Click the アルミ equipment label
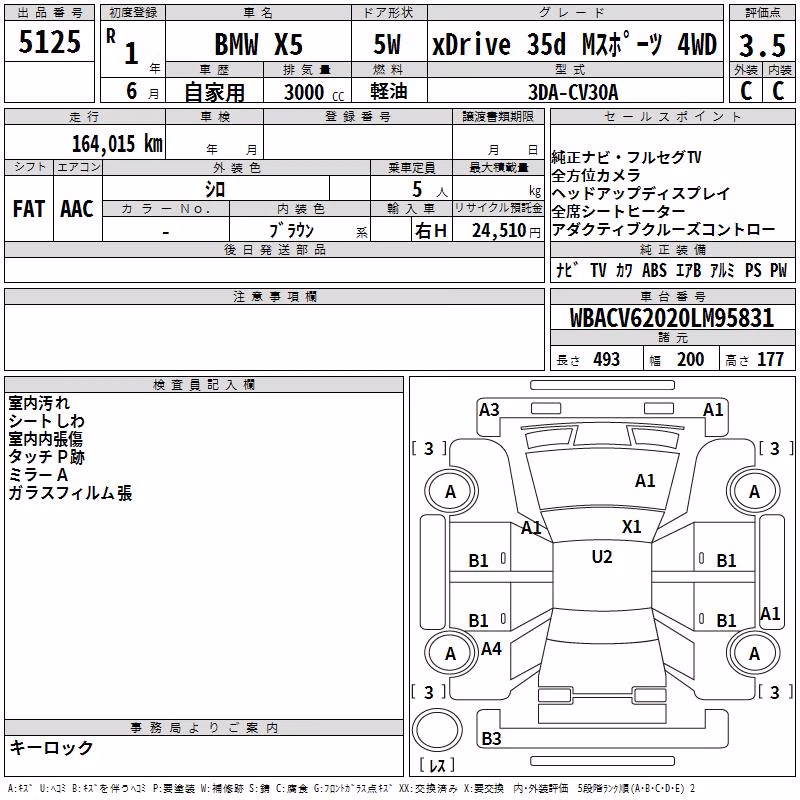The height and width of the screenshot is (800, 800). 722,270
